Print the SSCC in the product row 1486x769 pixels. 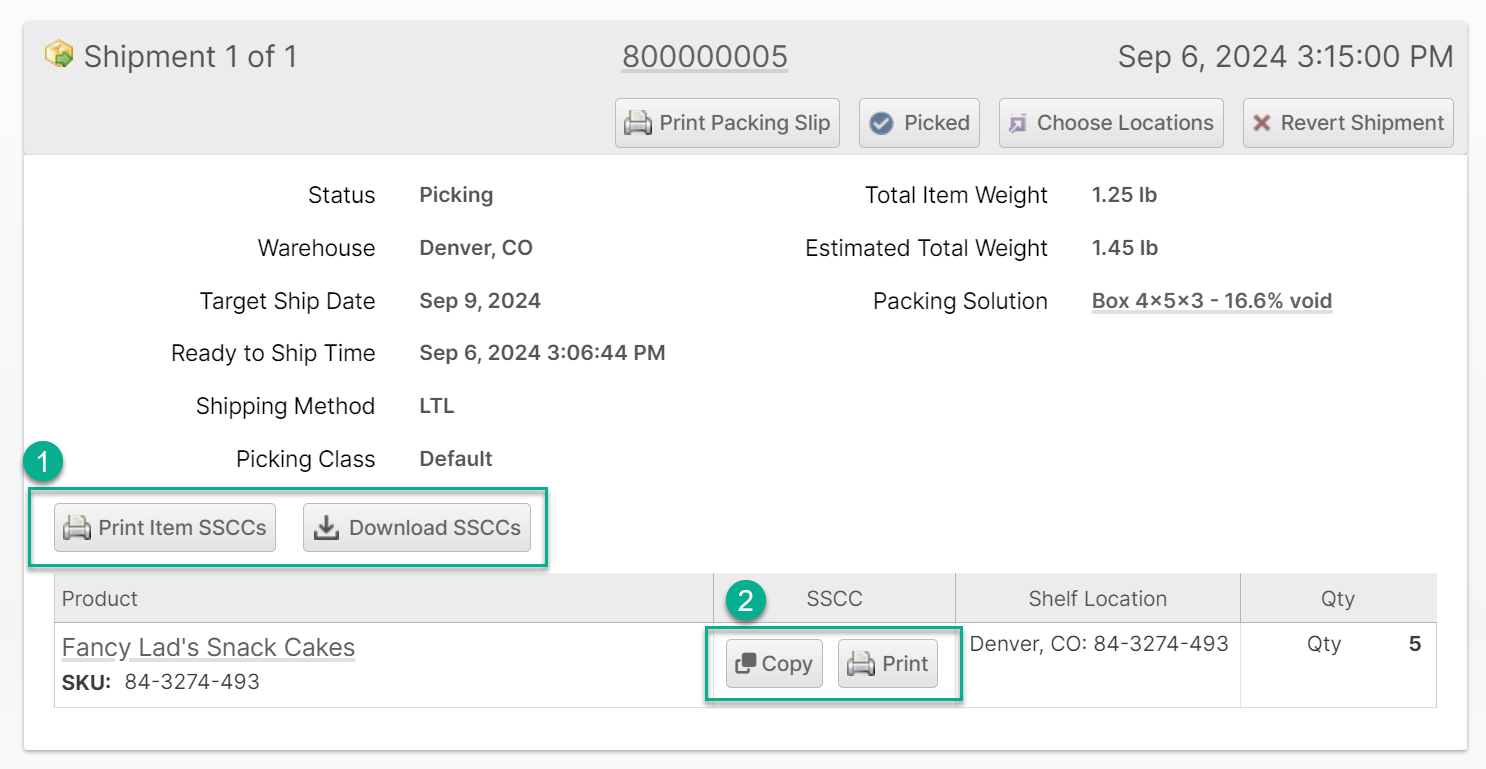click(x=888, y=664)
